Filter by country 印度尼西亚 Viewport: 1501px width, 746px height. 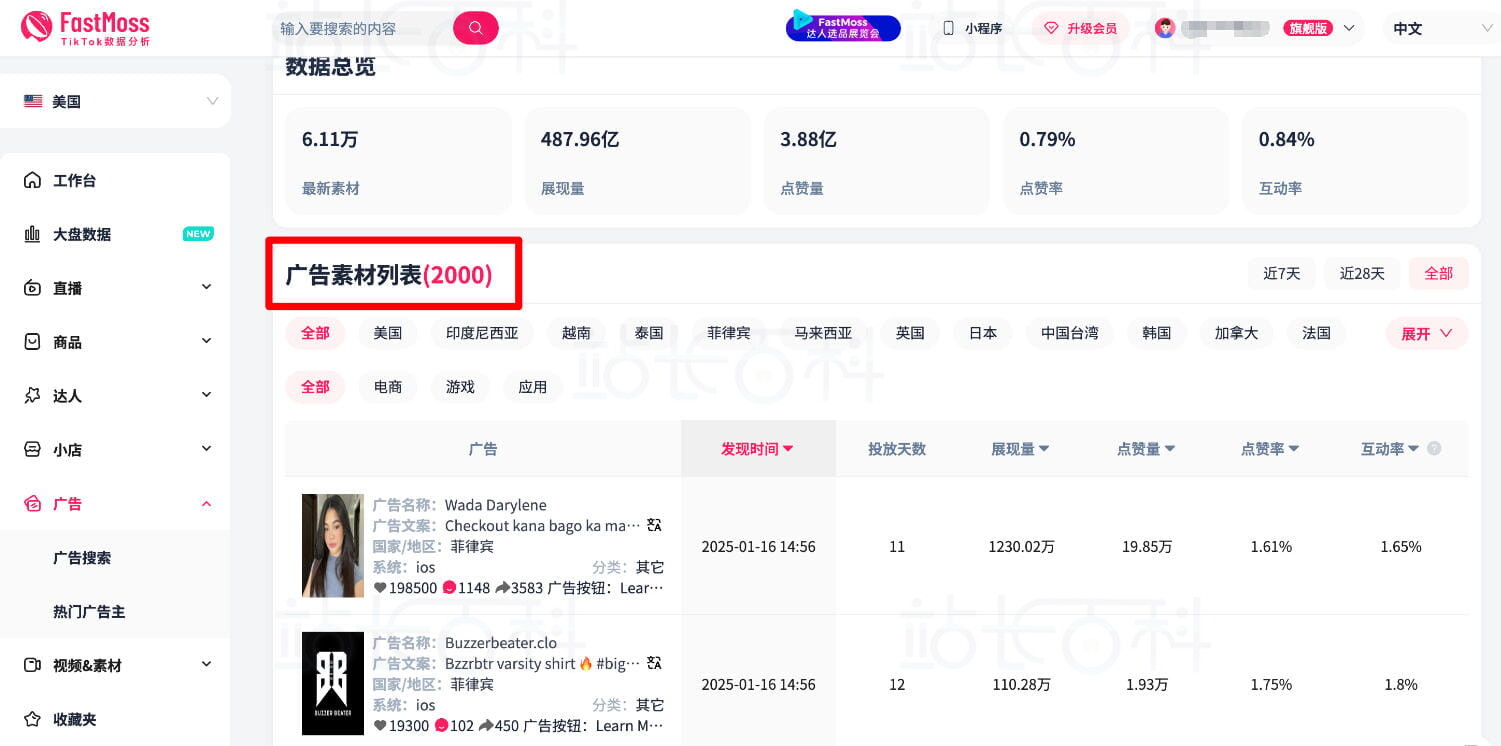[x=482, y=333]
